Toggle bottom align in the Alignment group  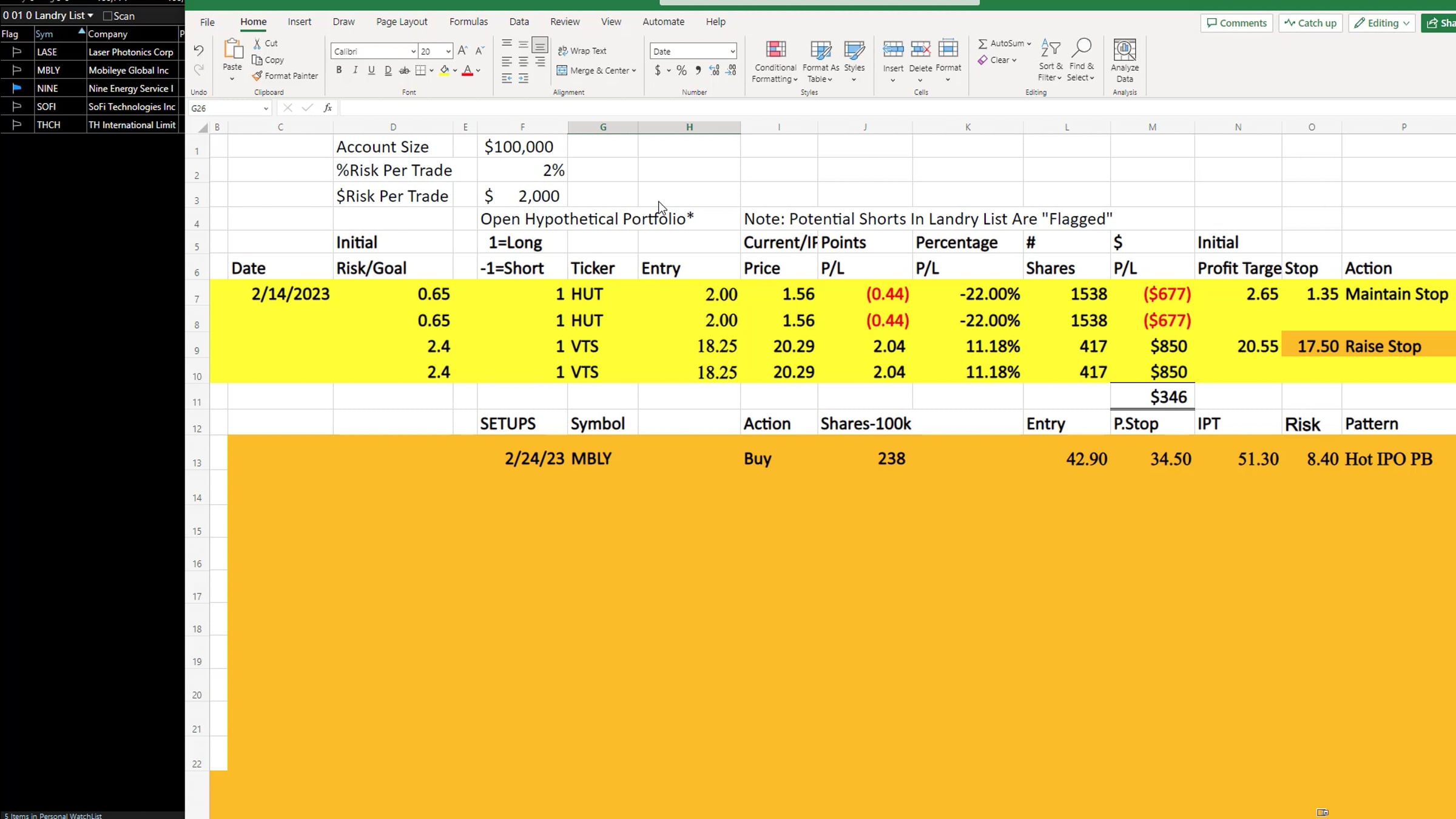(x=539, y=45)
